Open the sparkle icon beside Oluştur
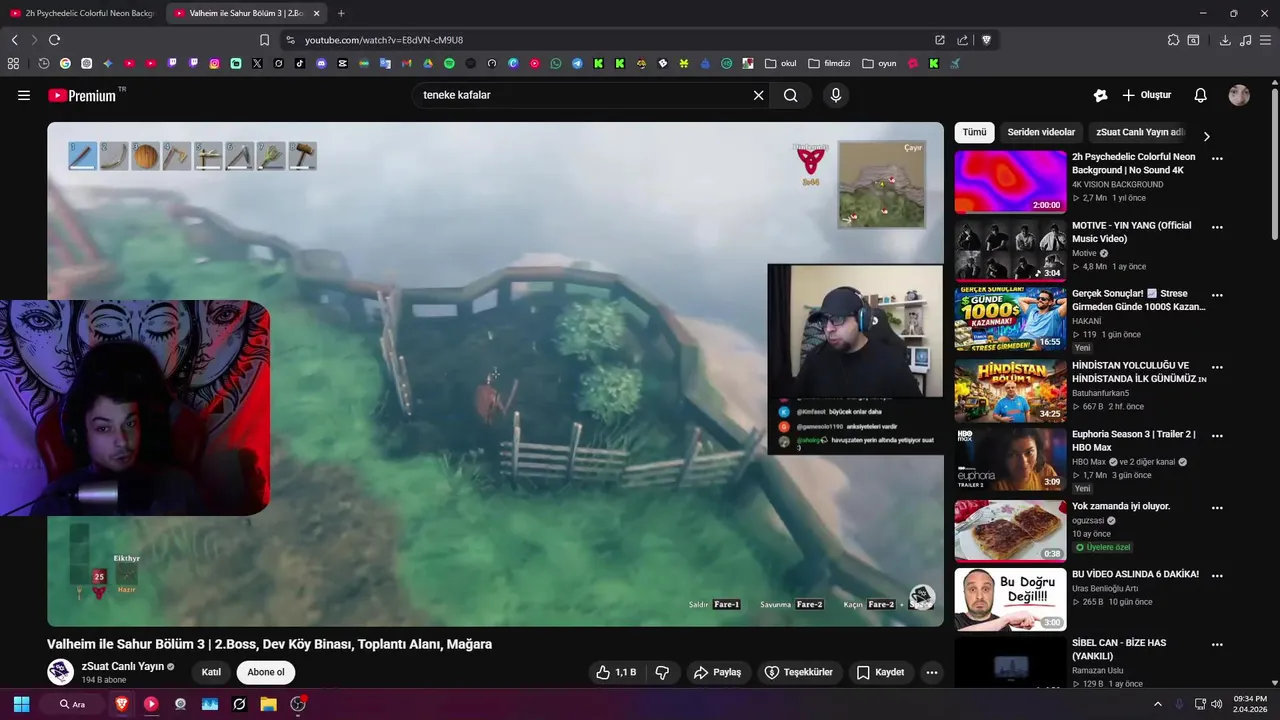The height and width of the screenshot is (720, 1280). point(1100,95)
